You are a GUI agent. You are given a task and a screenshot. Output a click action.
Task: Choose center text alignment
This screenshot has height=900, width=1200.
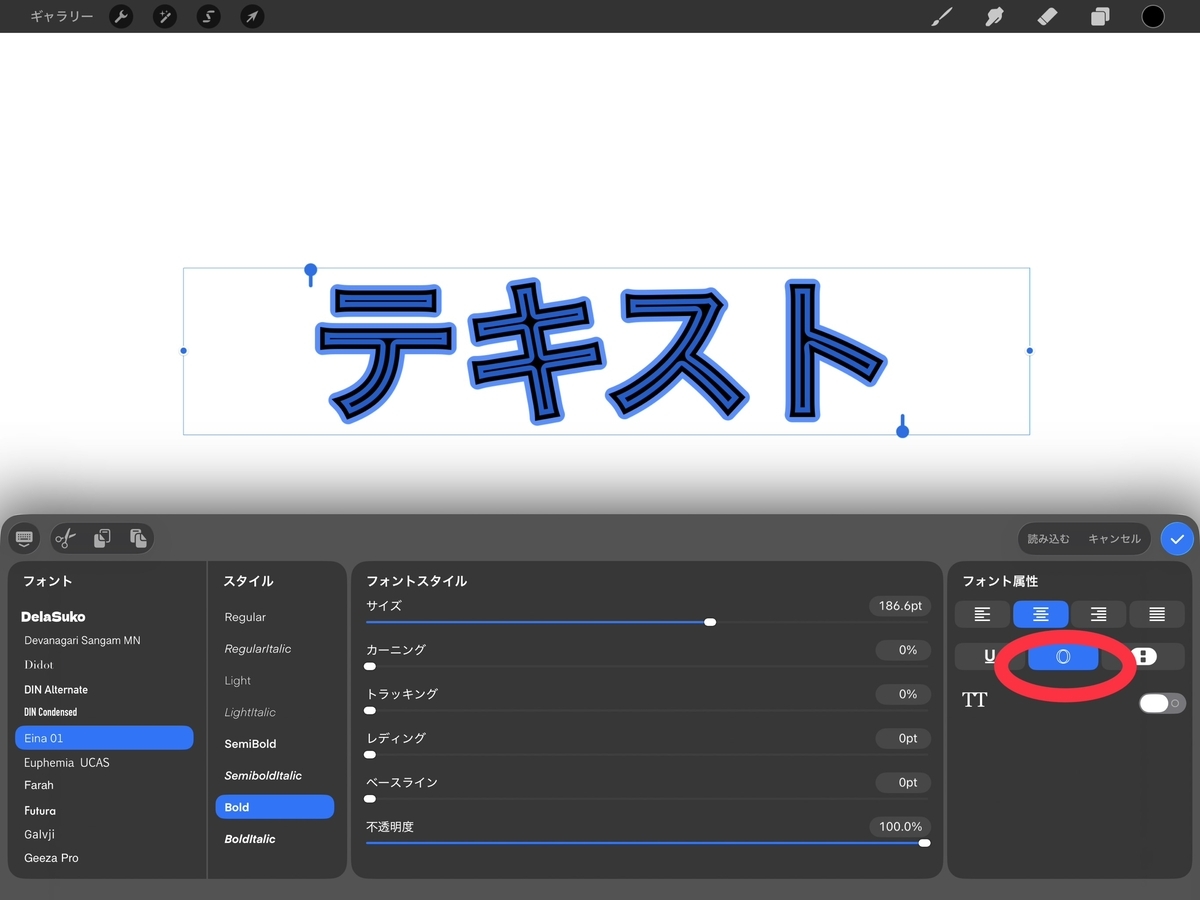pyautogui.click(x=1040, y=614)
